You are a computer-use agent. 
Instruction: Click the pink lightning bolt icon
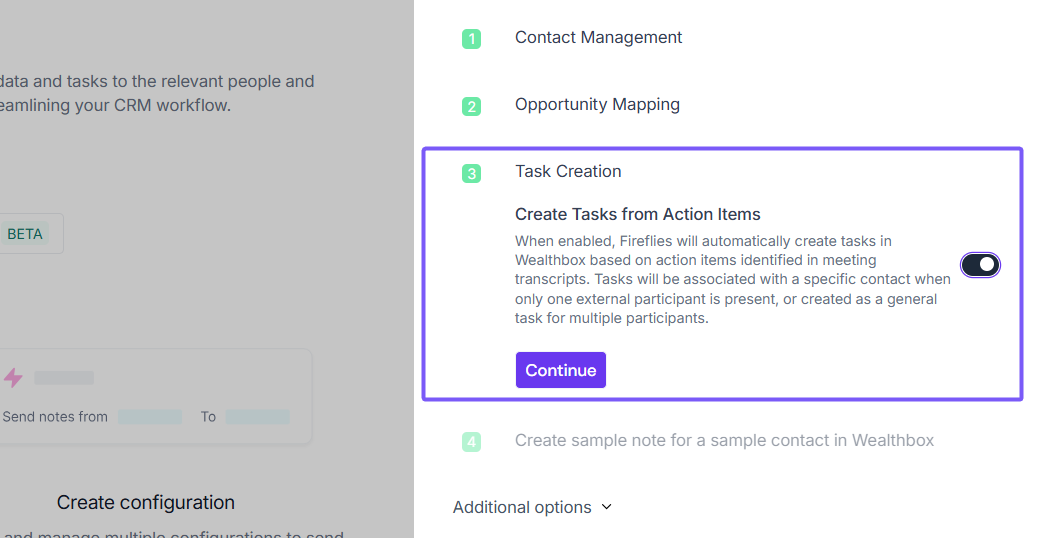tap(13, 378)
